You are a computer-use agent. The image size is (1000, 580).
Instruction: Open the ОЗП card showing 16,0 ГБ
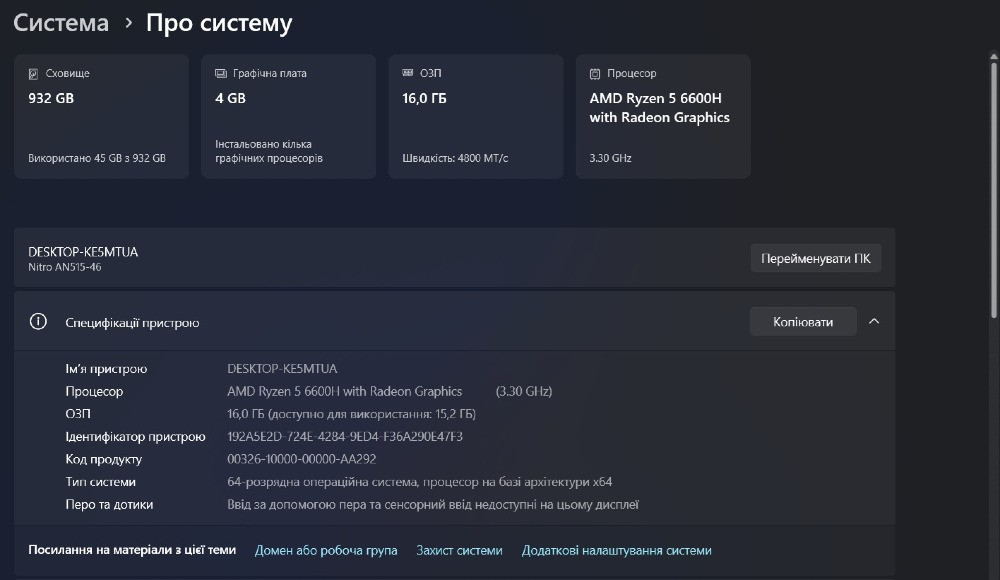(x=475, y=115)
